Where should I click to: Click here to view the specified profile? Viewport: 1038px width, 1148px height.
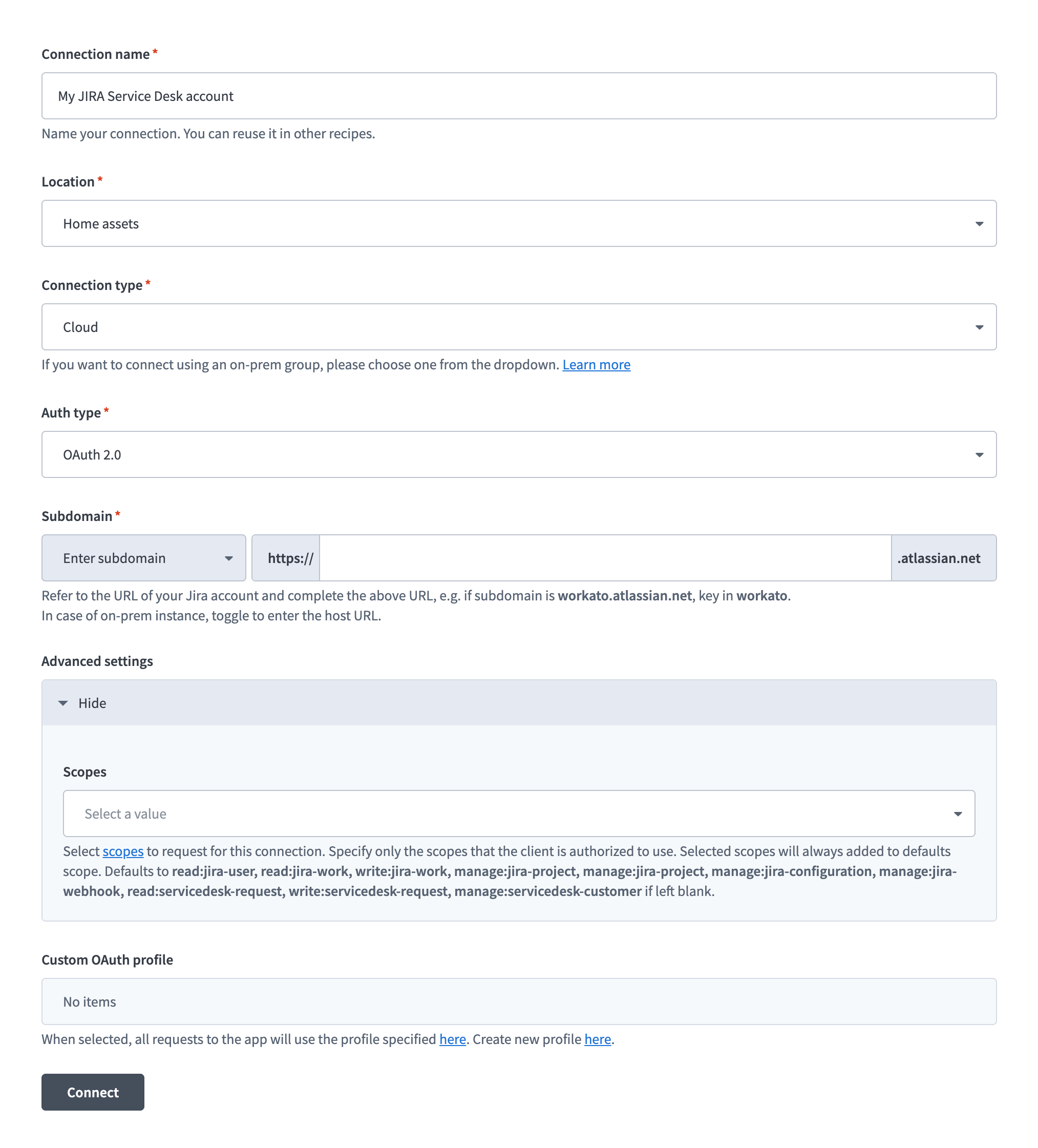(452, 1039)
